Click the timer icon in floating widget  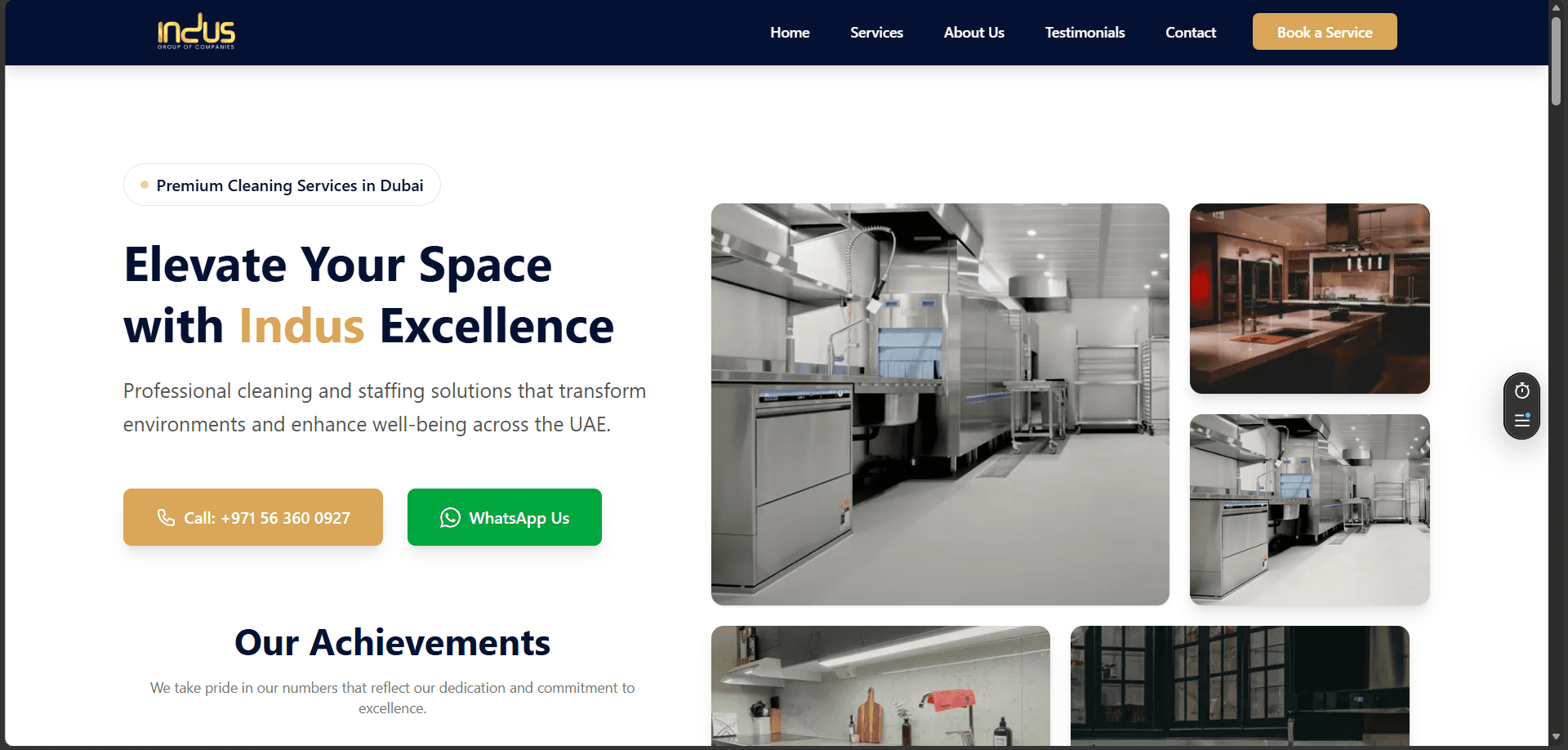(1522, 391)
